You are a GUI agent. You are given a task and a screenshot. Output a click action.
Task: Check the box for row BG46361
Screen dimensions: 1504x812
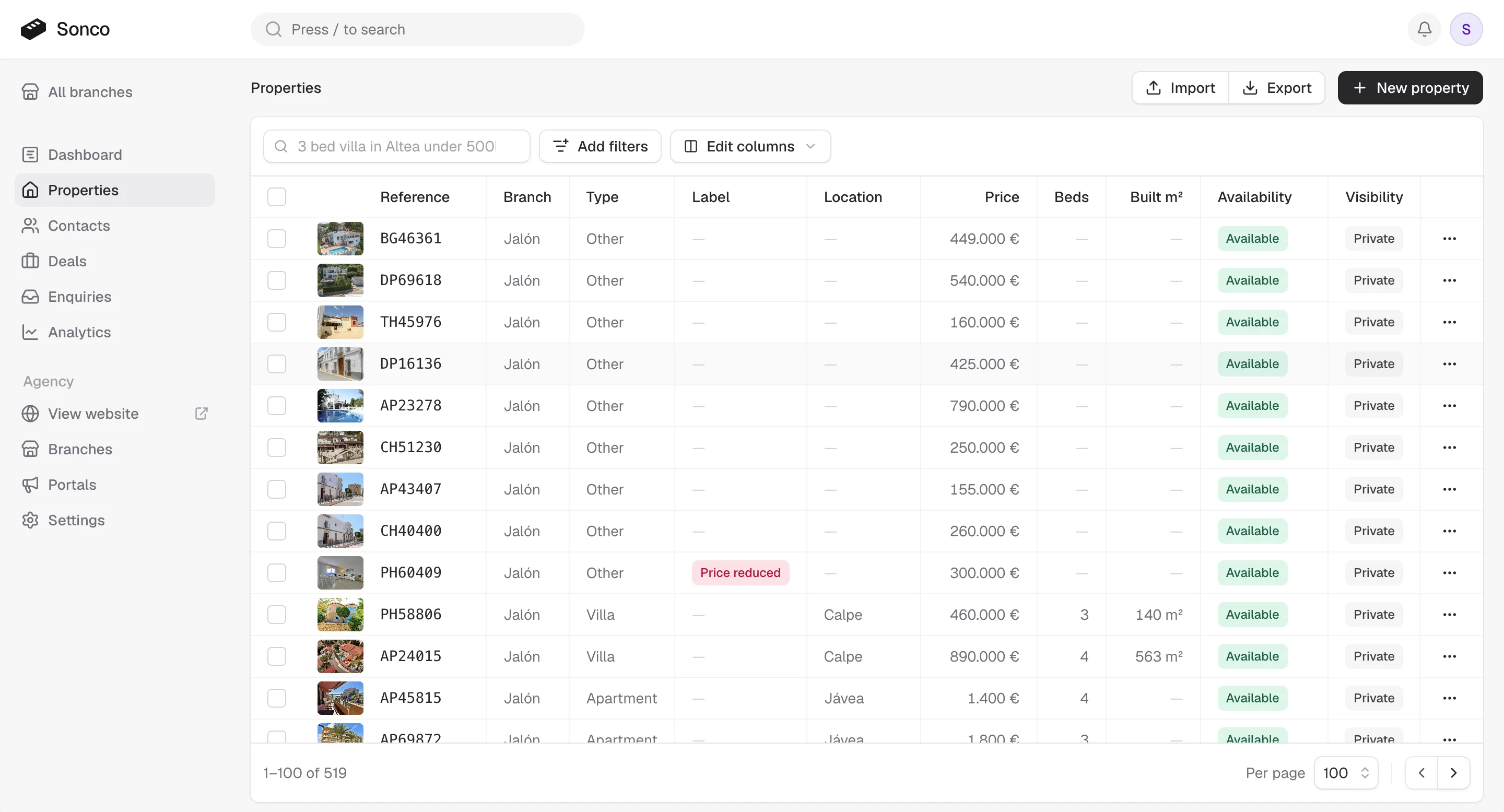277,239
